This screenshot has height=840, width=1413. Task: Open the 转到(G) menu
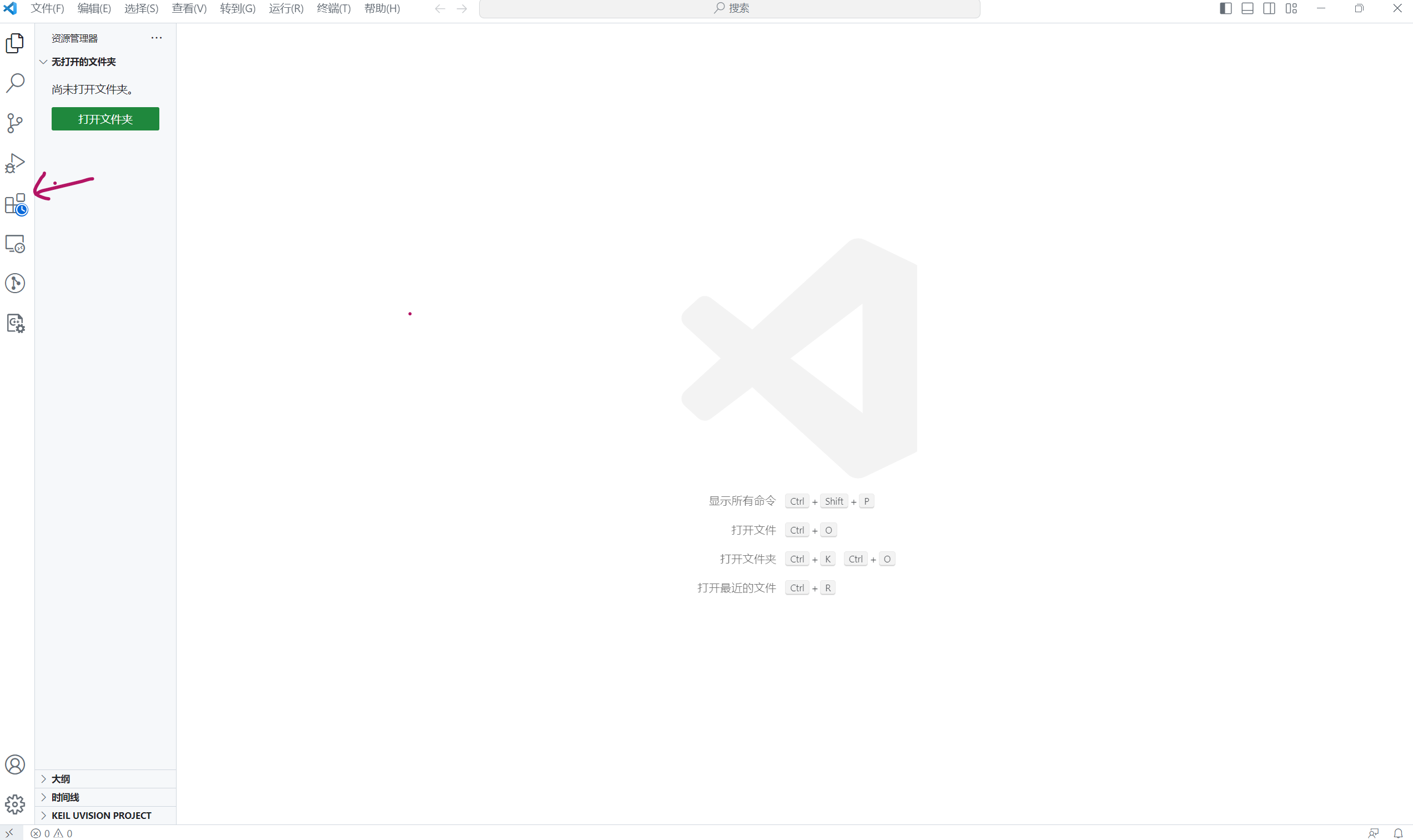(x=238, y=8)
